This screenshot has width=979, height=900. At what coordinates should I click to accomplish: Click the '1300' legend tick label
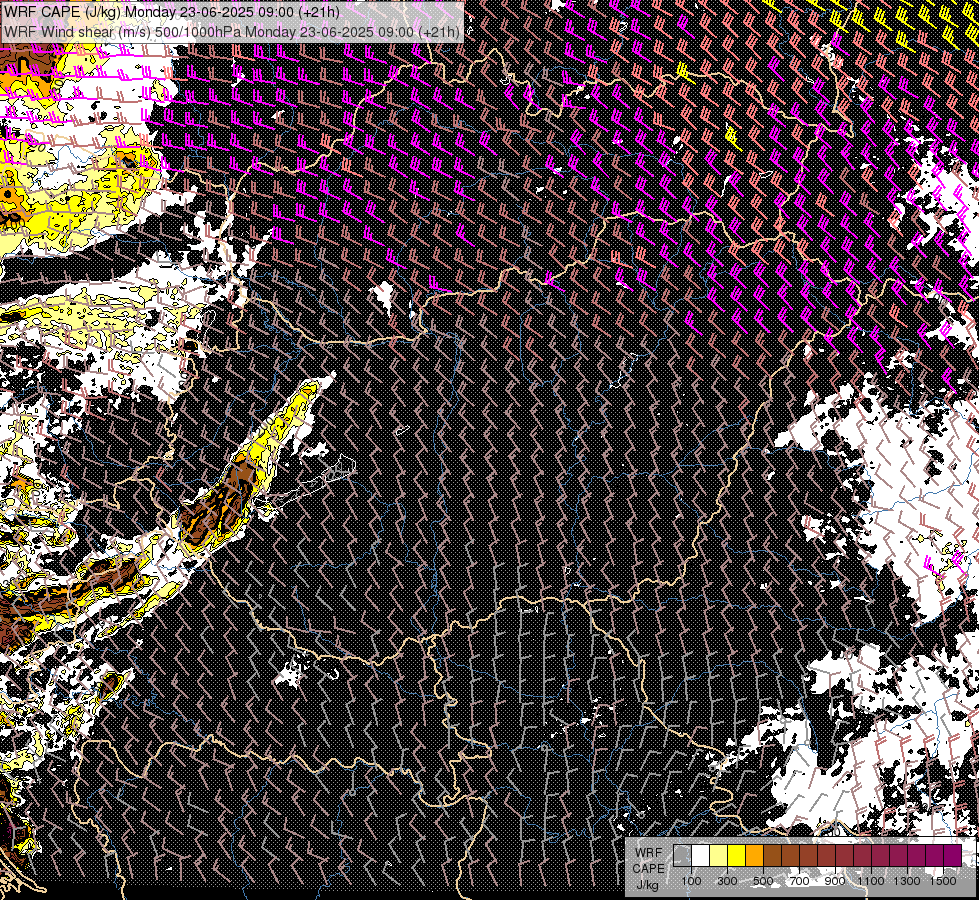click(x=907, y=881)
